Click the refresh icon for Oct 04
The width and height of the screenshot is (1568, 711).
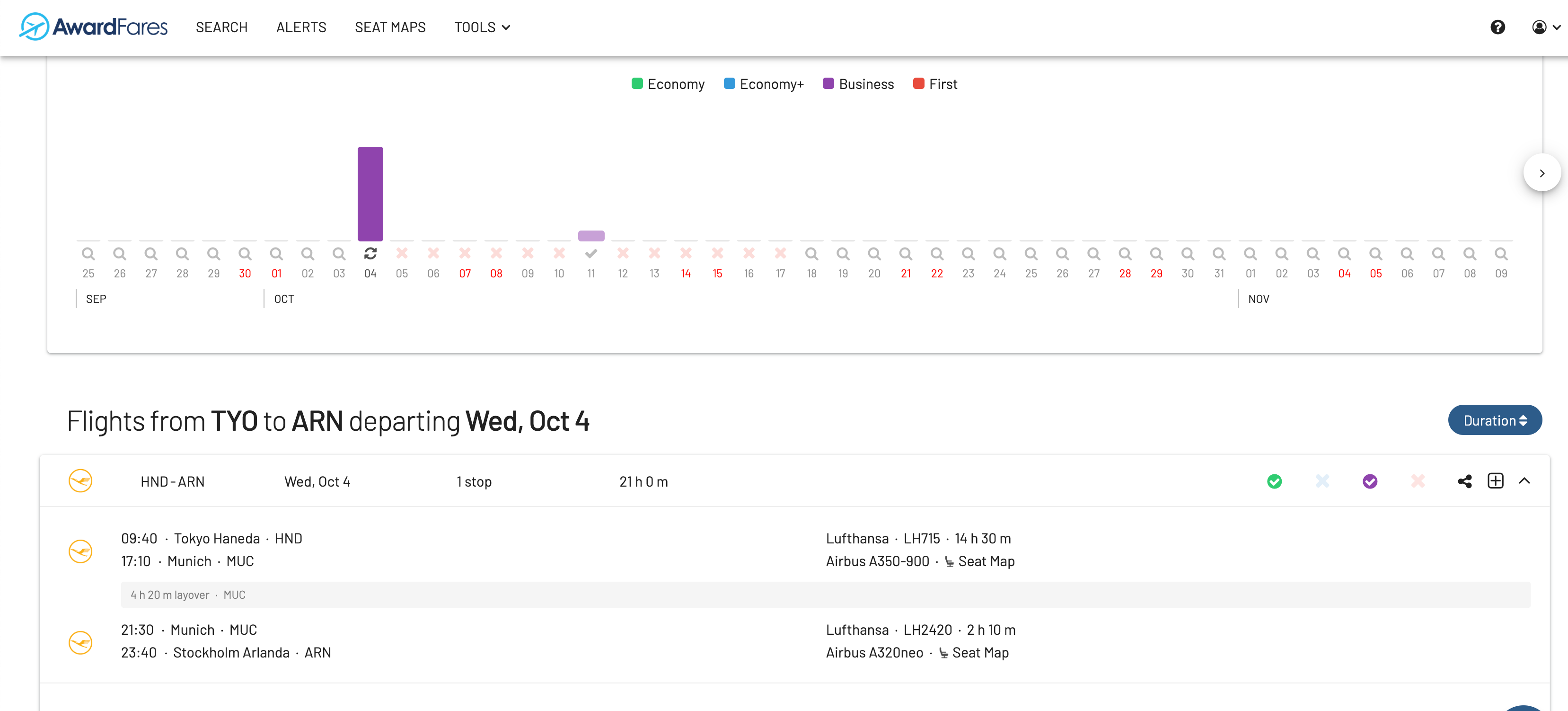coord(370,253)
